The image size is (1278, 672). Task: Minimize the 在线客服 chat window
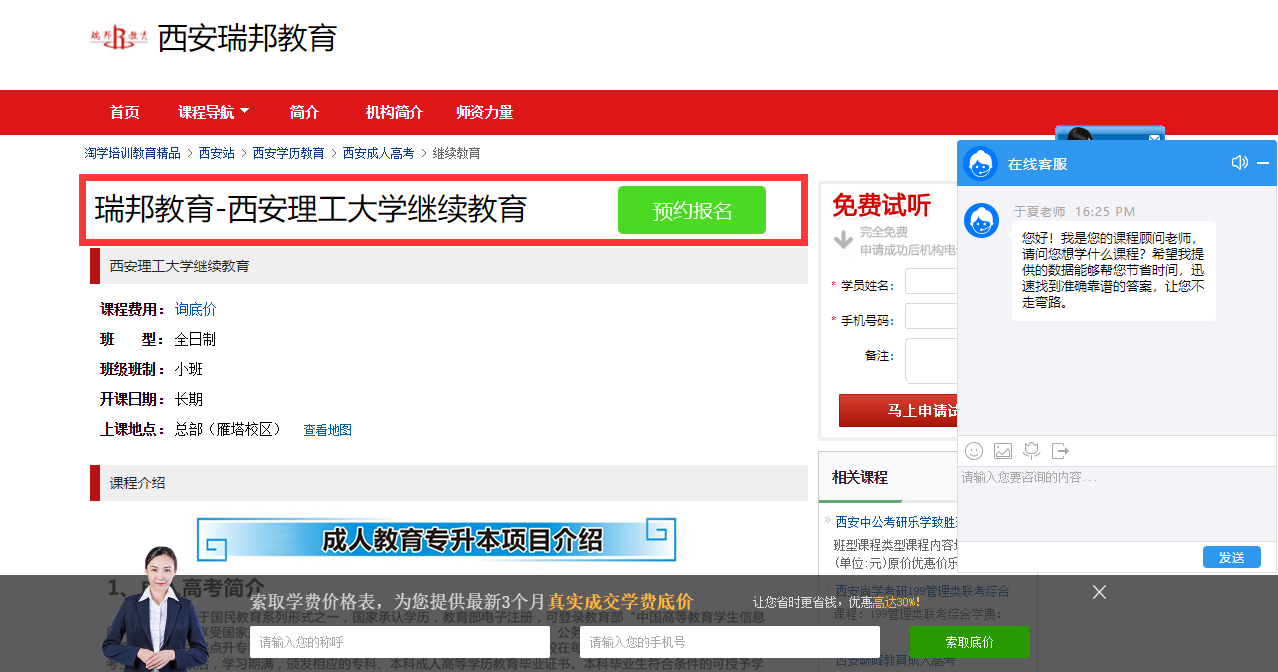pyautogui.click(x=1263, y=163)
